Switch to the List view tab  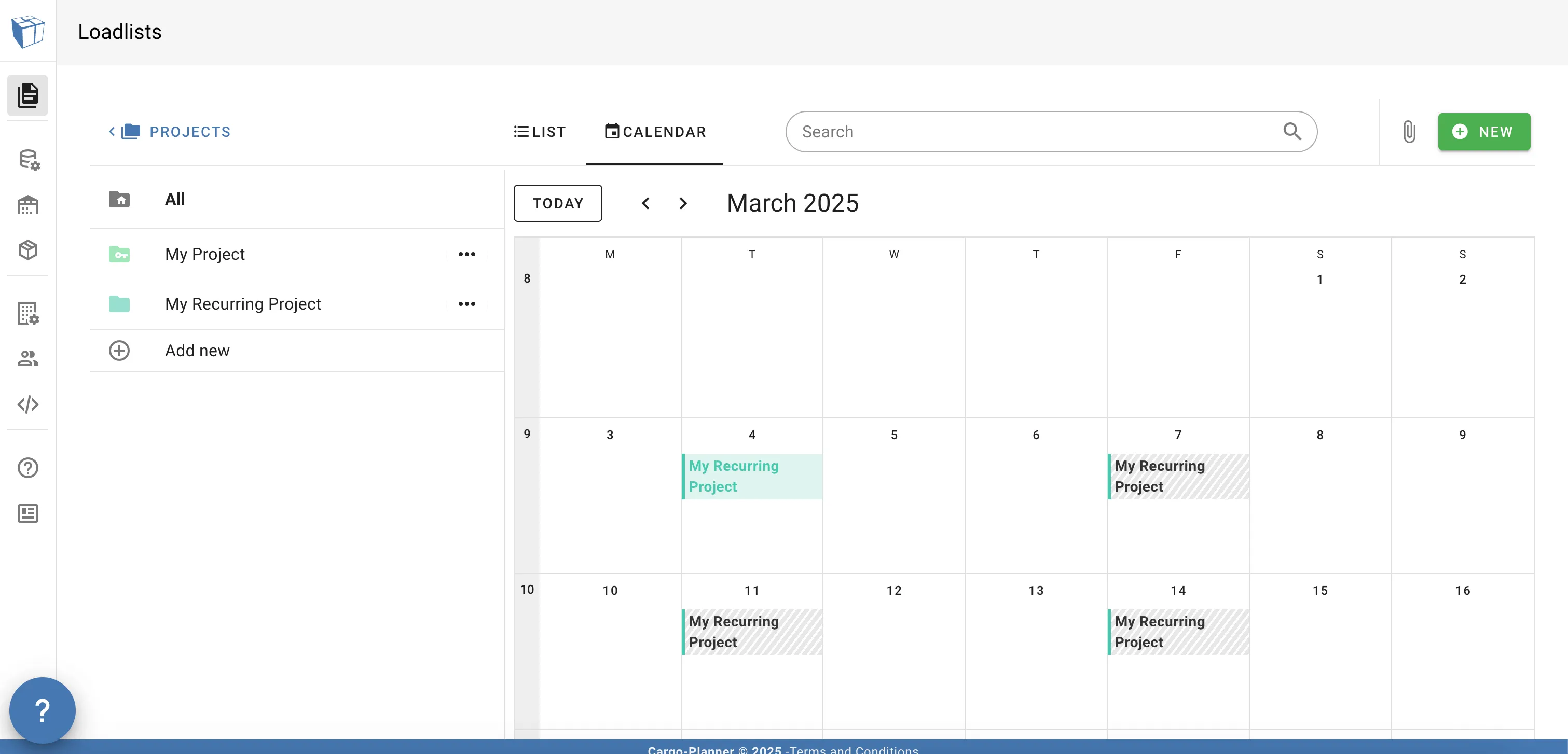tap(540, 131)
